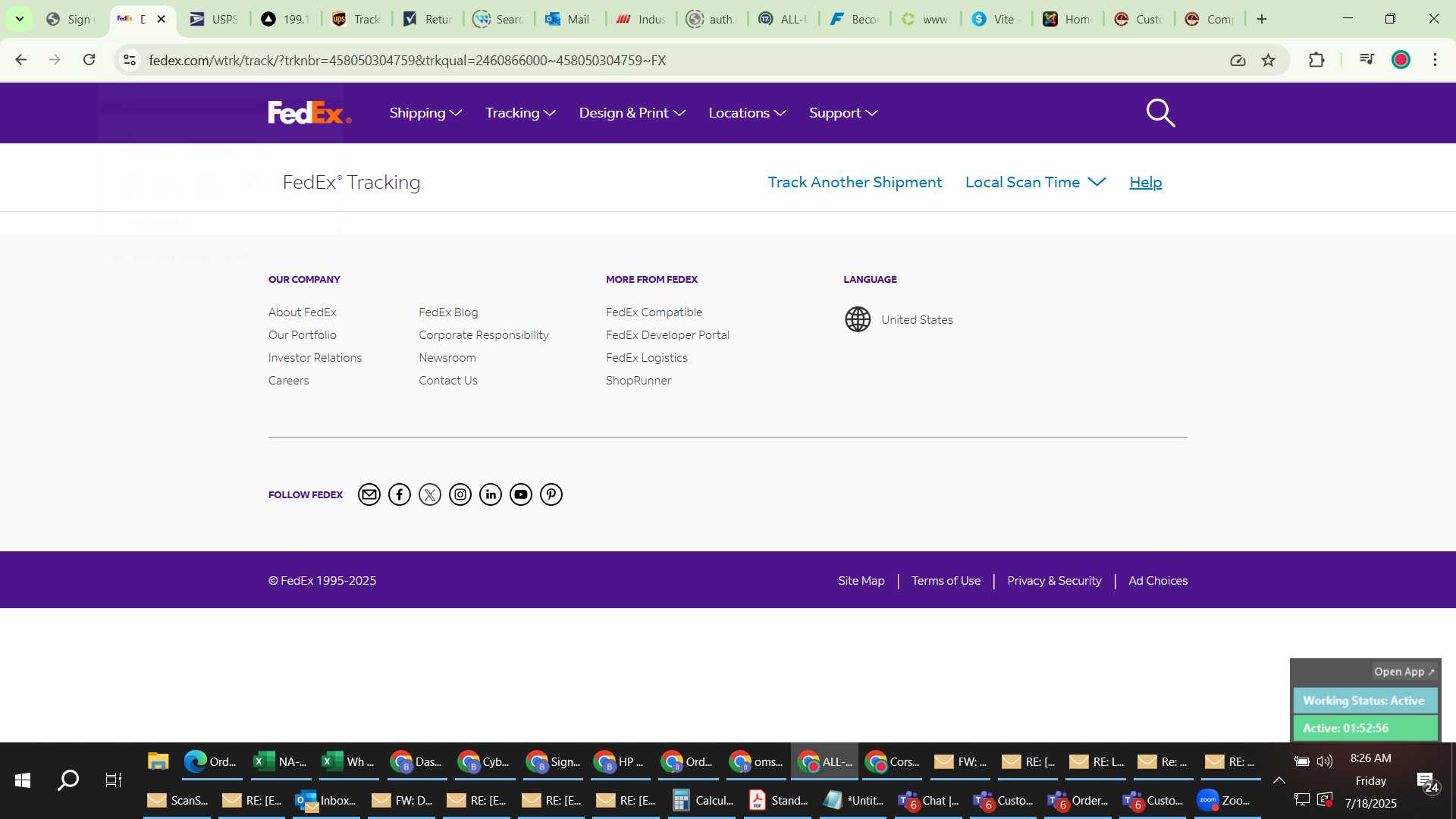Open FedEx LinkedIn icon

[491, 494]
